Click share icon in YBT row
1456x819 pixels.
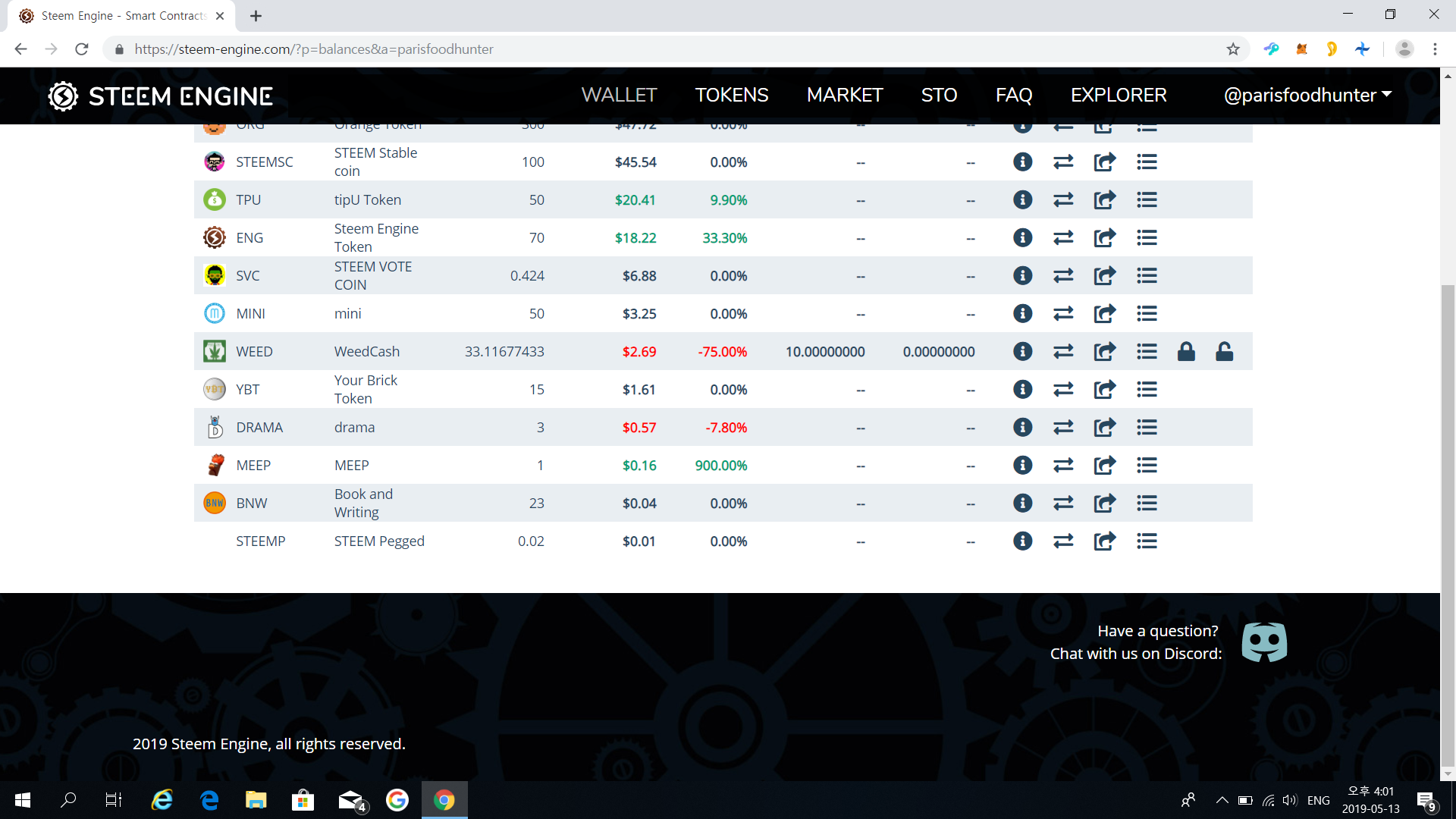1105,389
